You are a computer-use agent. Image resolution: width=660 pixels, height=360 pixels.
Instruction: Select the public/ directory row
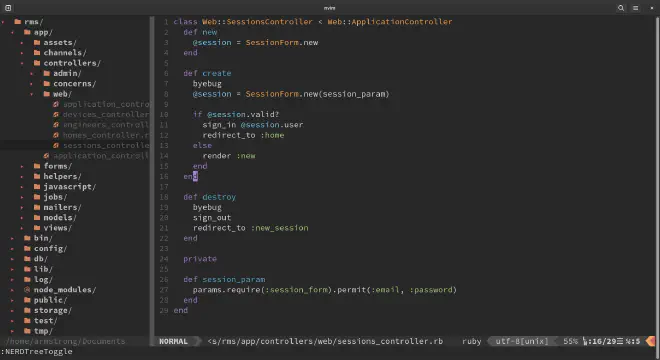[75, 300]
